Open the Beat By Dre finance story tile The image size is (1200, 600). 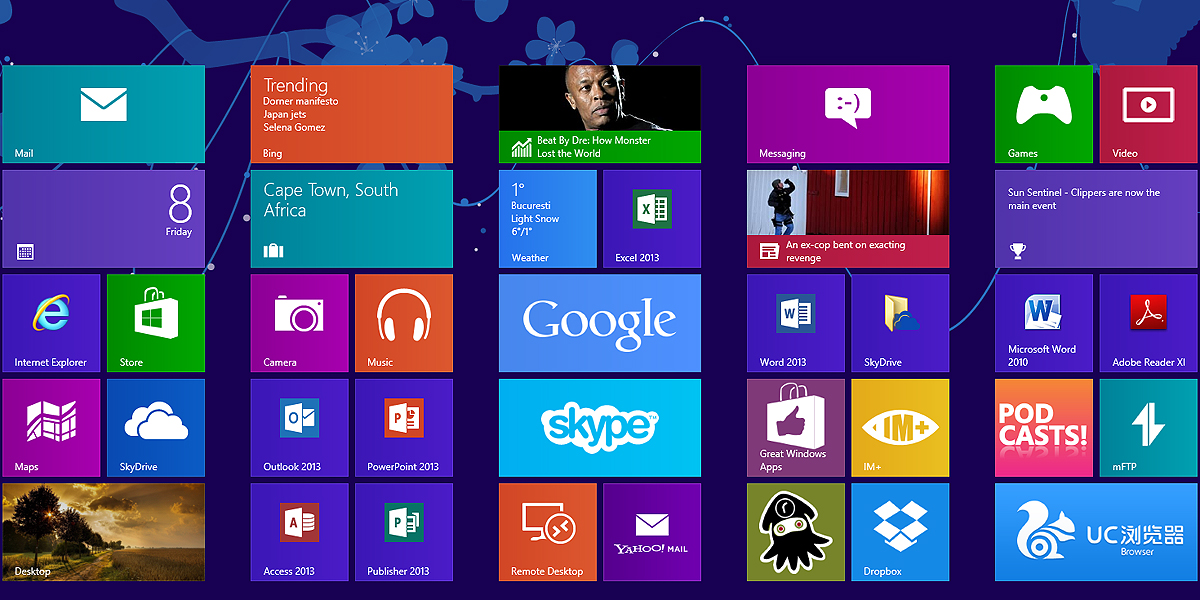tap(600, 114)
